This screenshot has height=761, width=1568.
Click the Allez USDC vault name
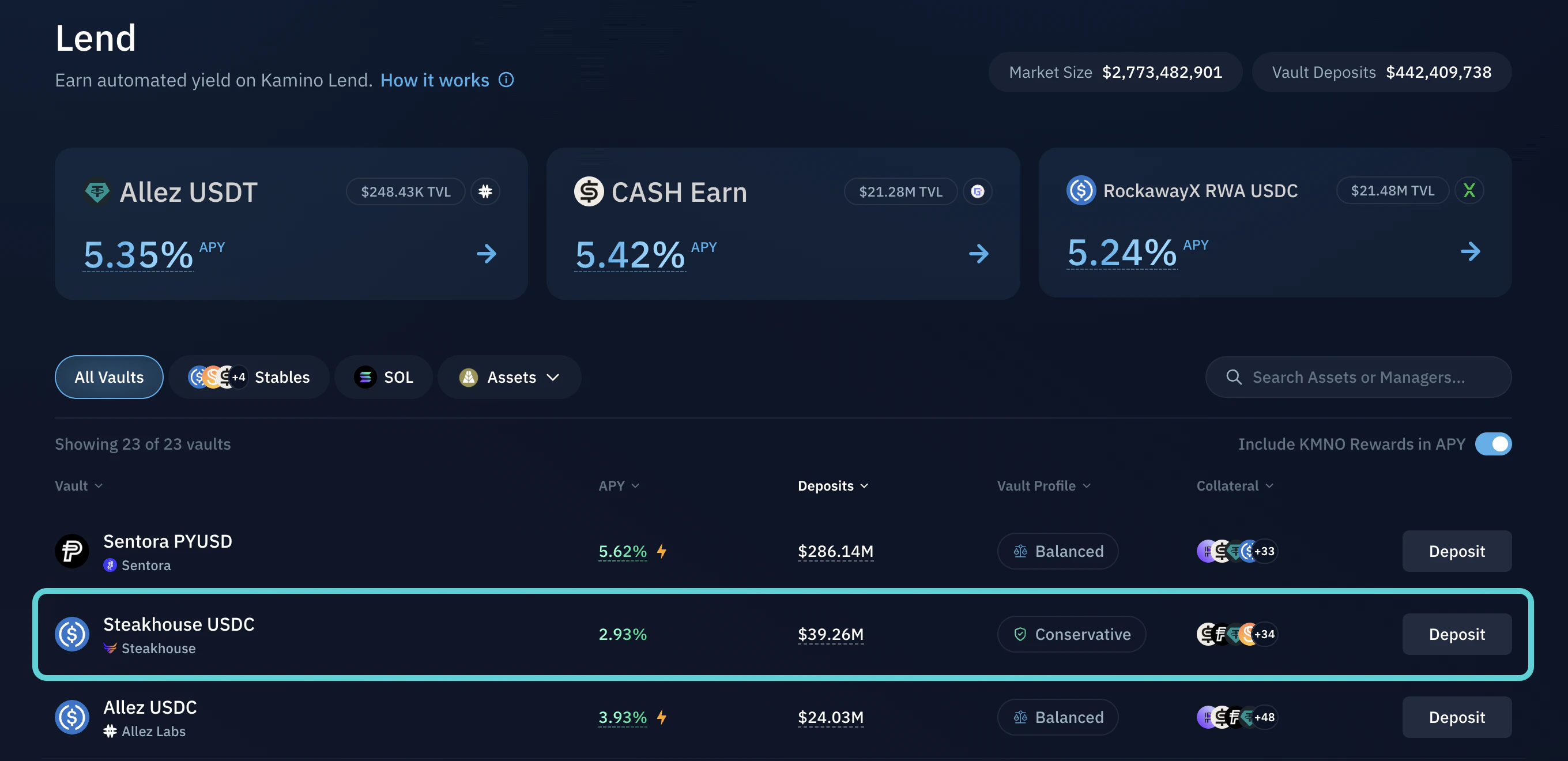[x=150, y=706]
